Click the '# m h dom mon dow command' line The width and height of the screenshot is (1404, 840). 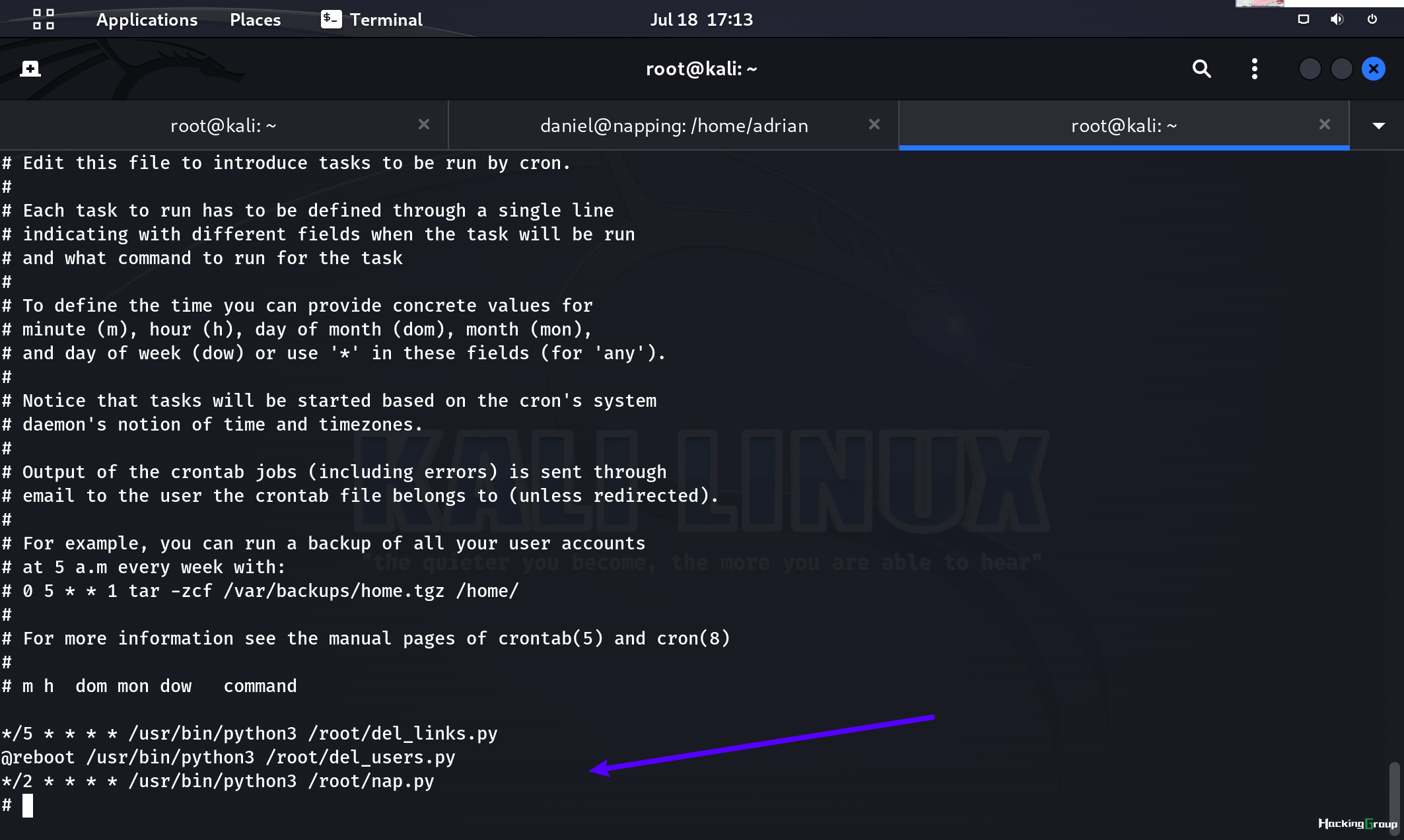tap(149, 686)
